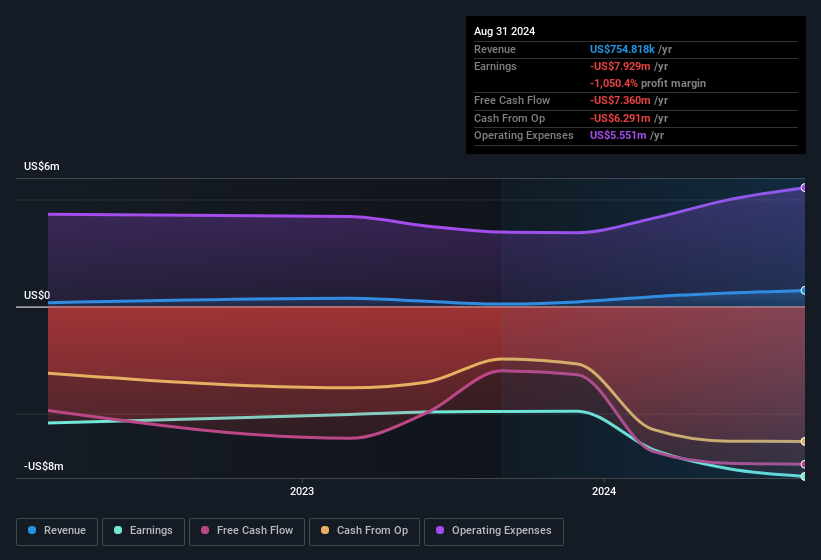Toggle the Earnings legend button
Viewport: 821px width, 560px height.
(x=143, y=531)
